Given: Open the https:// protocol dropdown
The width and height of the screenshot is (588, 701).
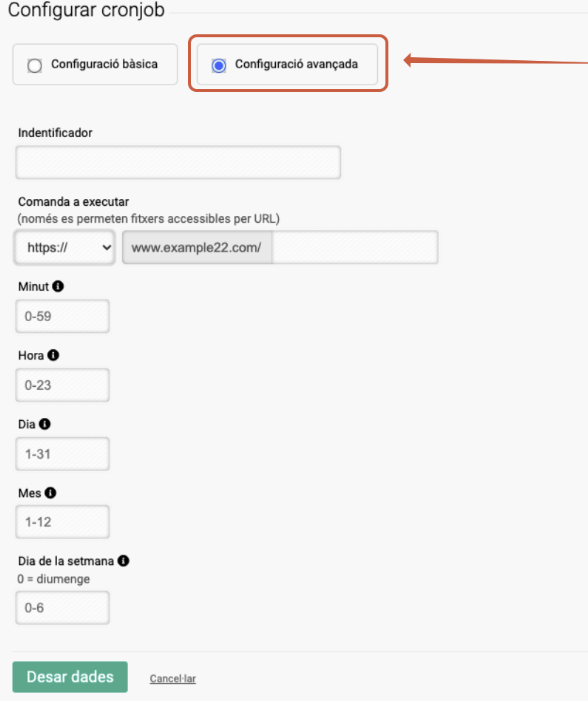Looking at the screenshot, I should [x=65, y=247].
